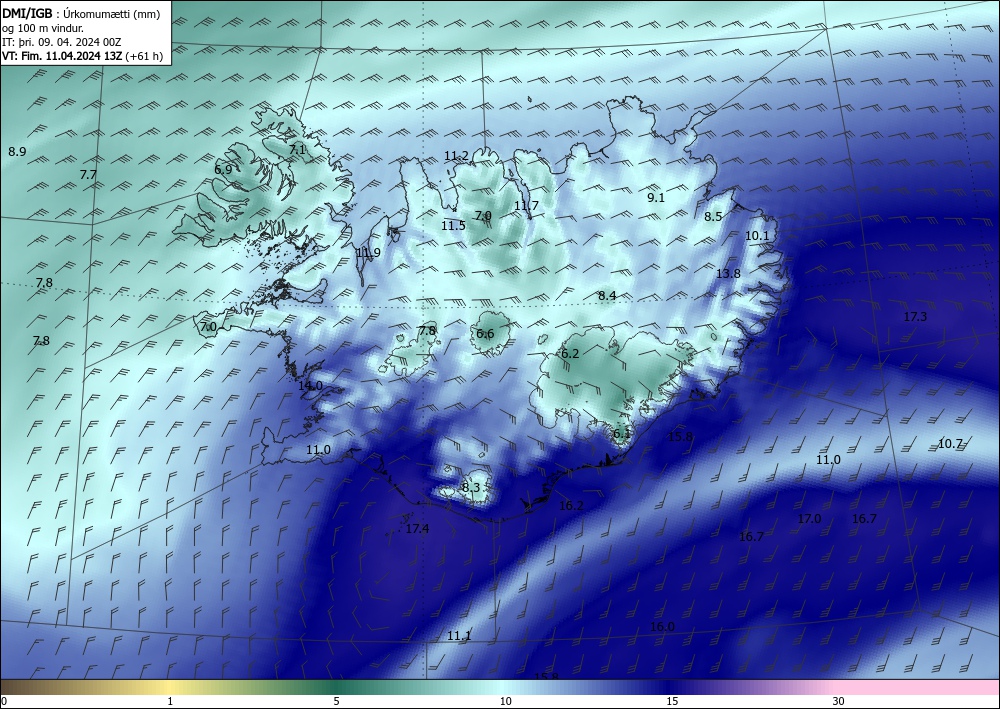Click the 11.9 value label
This screenshot has height=709, width=1000.
click(368, 252)
